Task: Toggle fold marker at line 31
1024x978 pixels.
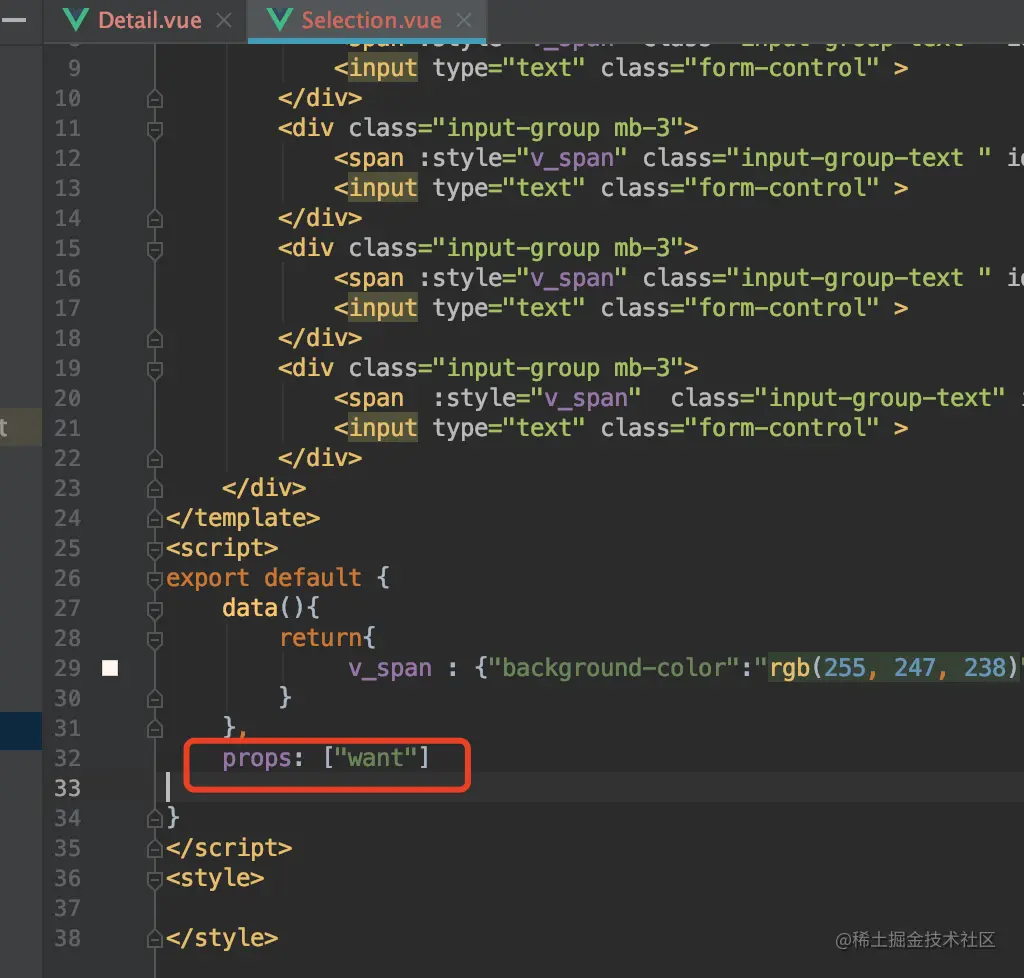Action: click(x=155, y=729)
